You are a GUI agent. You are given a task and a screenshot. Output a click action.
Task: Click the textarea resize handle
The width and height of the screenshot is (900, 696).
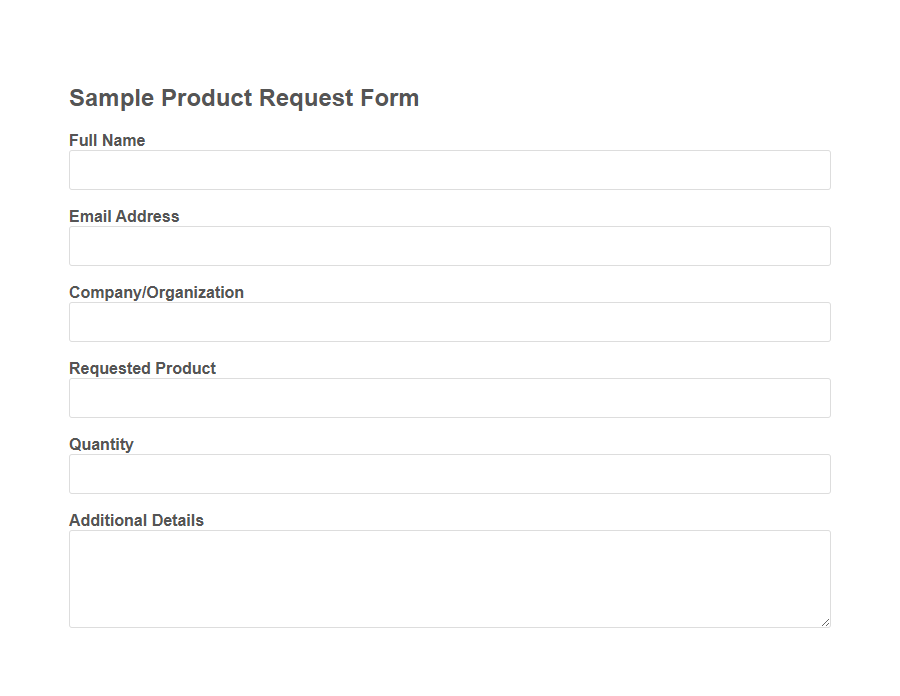pos(826,622)
